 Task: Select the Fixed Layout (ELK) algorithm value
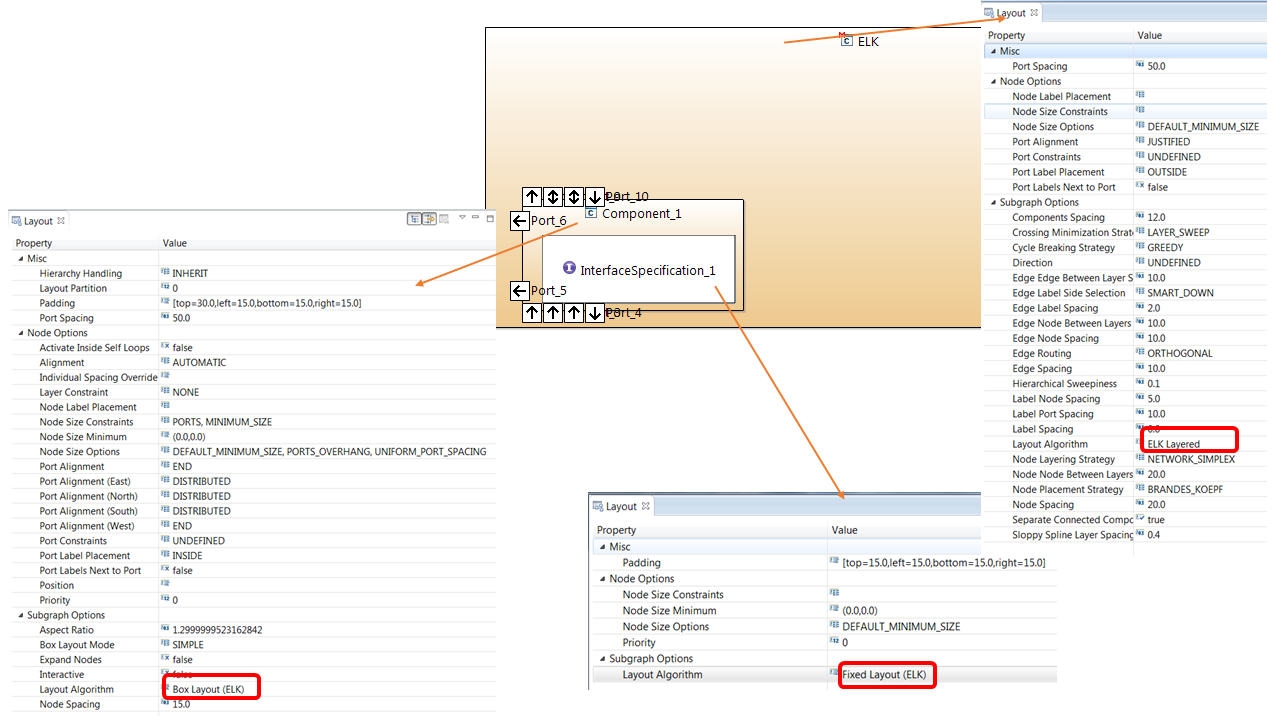[885, 674]
